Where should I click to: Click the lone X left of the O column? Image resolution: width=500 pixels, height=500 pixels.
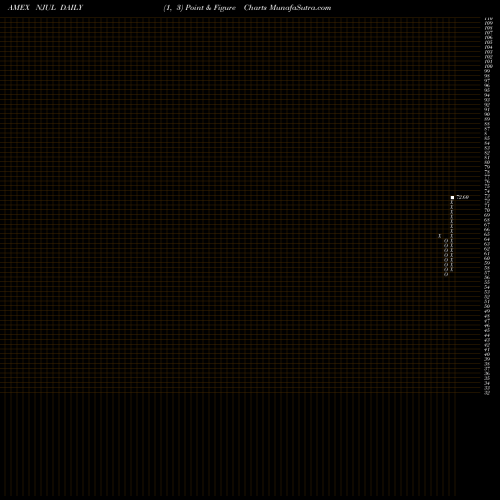439,236
